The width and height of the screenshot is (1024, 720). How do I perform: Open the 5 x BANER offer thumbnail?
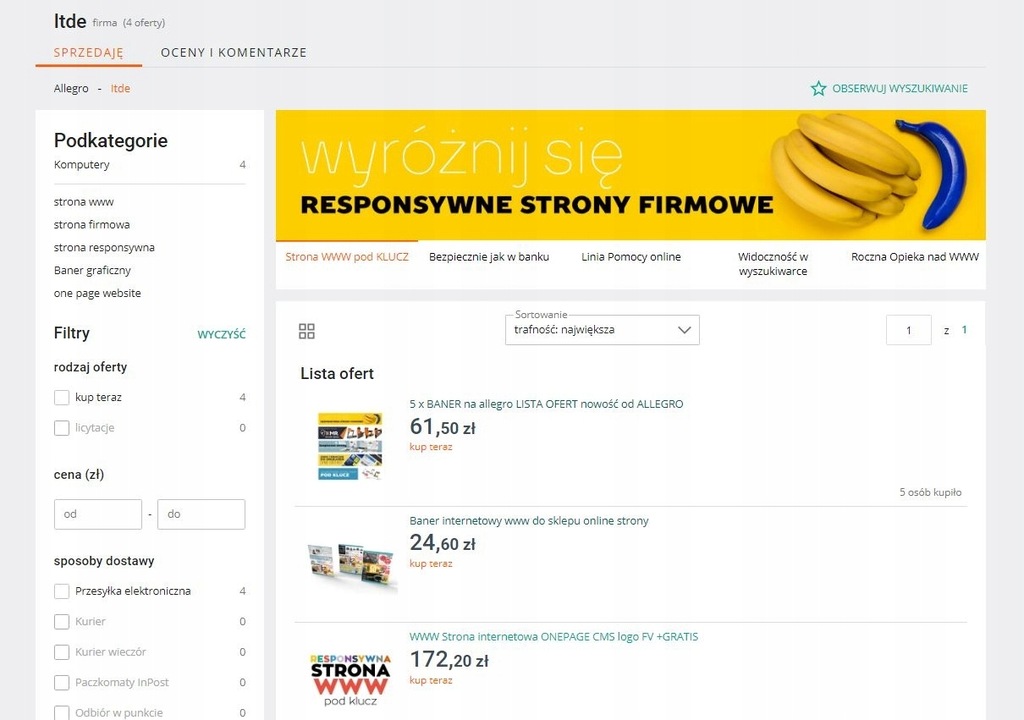pyautogui.click(x=348, y=445)
